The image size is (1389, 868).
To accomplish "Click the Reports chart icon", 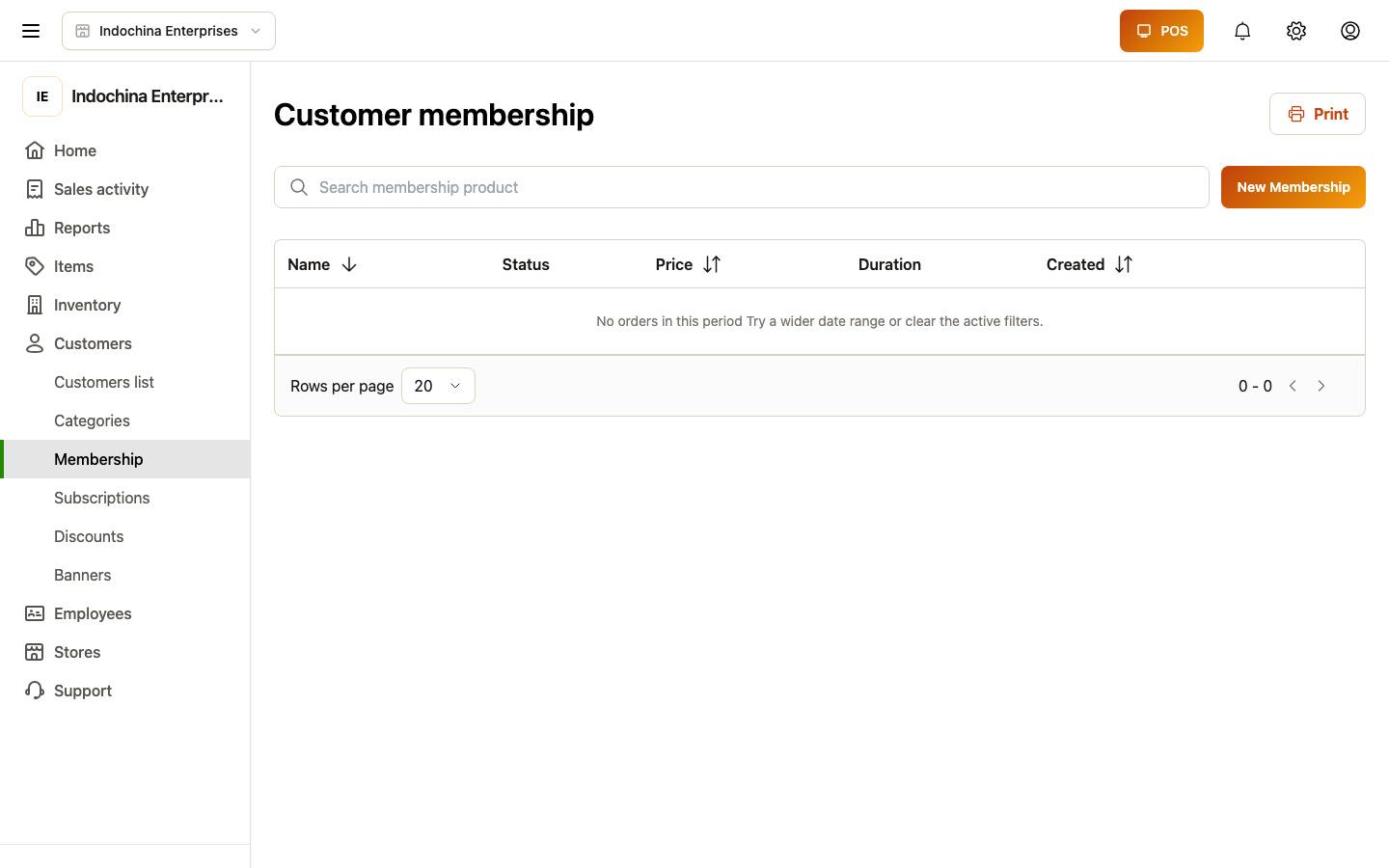I will 35,228.
